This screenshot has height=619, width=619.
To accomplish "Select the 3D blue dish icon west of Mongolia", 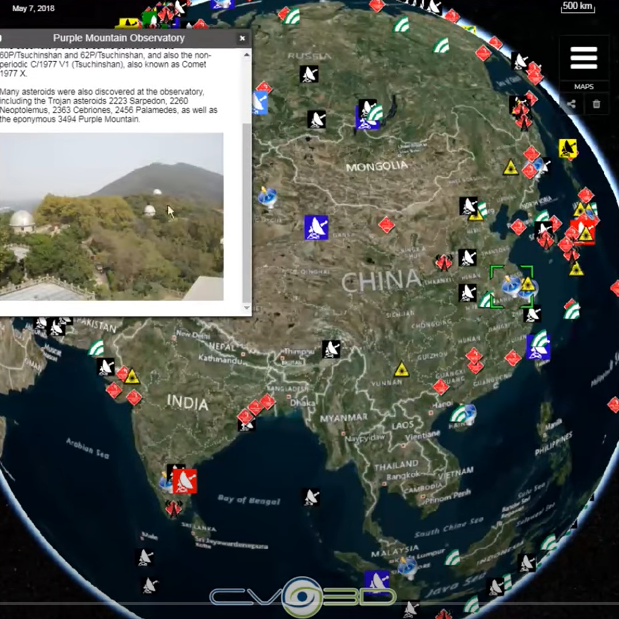I will [x=268, y=197].
